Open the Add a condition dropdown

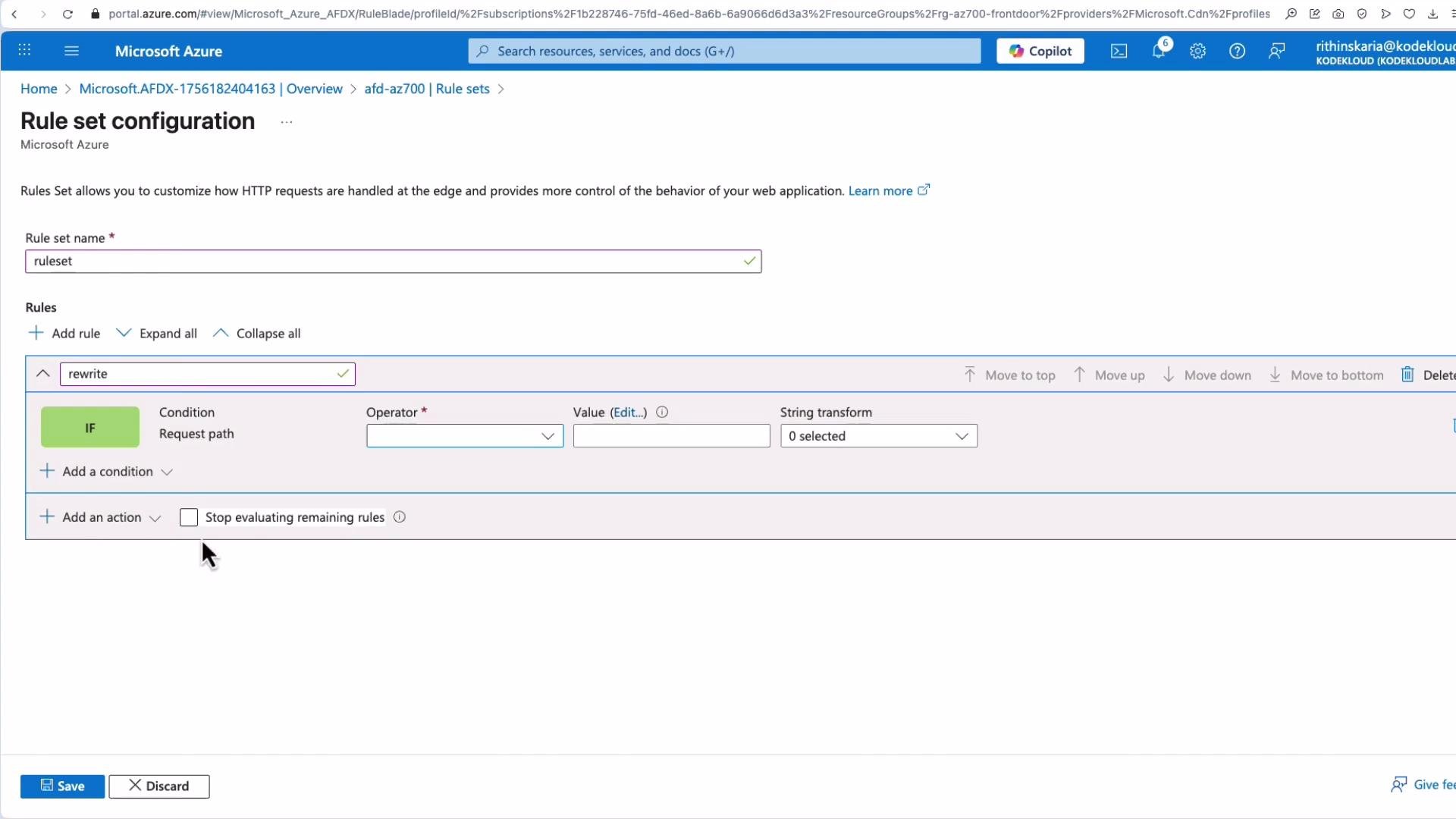[x=106, y=472]
